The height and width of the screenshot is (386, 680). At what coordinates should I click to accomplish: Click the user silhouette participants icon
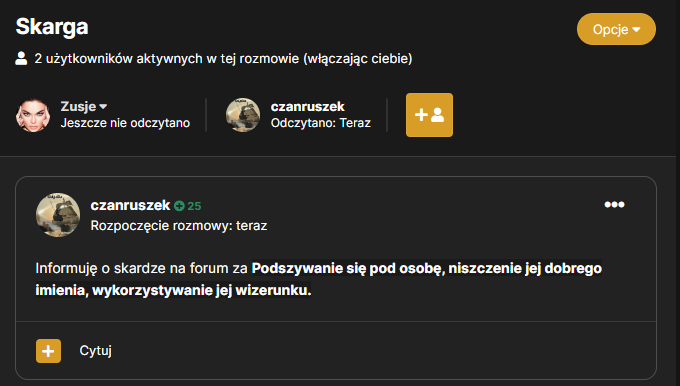(21, 58)
